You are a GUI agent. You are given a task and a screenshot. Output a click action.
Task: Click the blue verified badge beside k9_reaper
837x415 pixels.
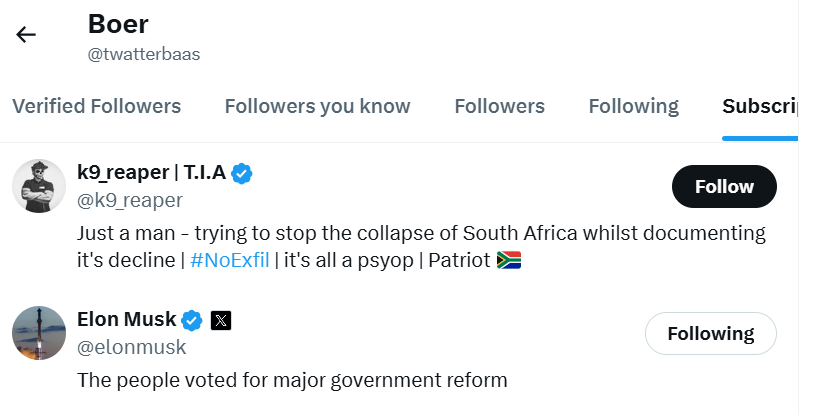[242, 174]
